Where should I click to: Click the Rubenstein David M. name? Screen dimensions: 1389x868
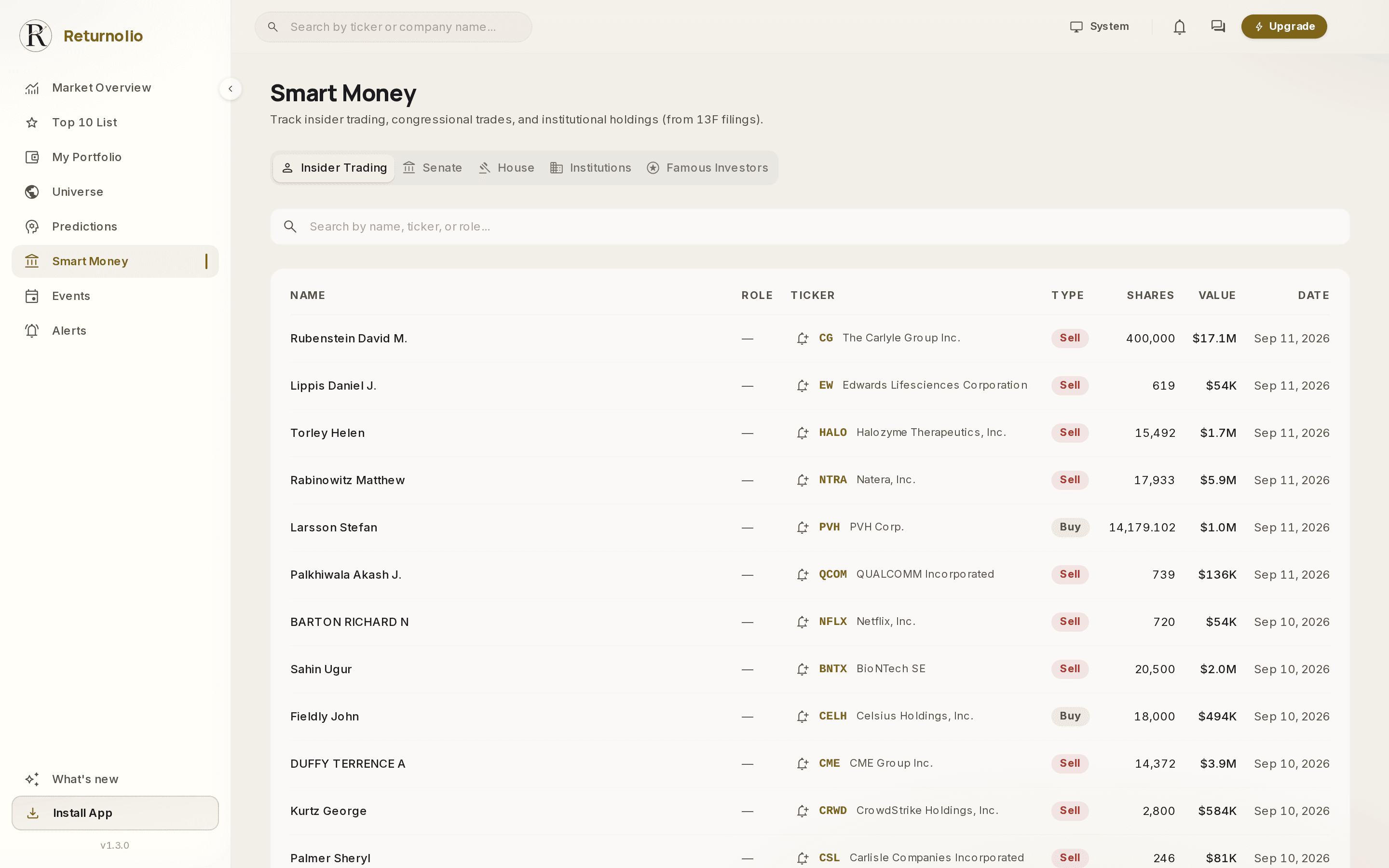(348, 339)
